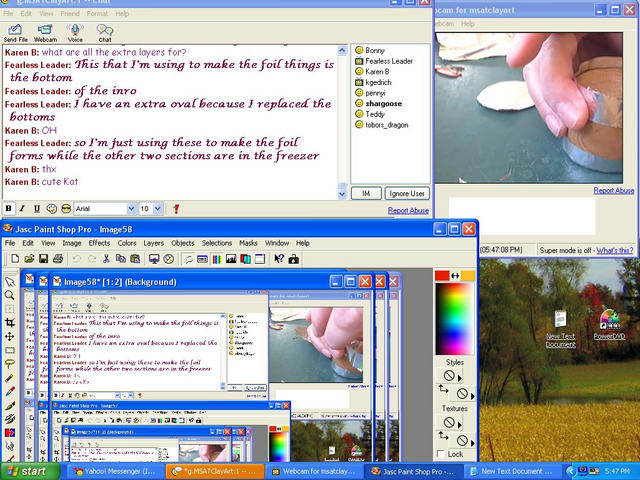Click Report Abuse link in webcam window
The height and width of the screenshot is (480, 640).
coord(613,190)
